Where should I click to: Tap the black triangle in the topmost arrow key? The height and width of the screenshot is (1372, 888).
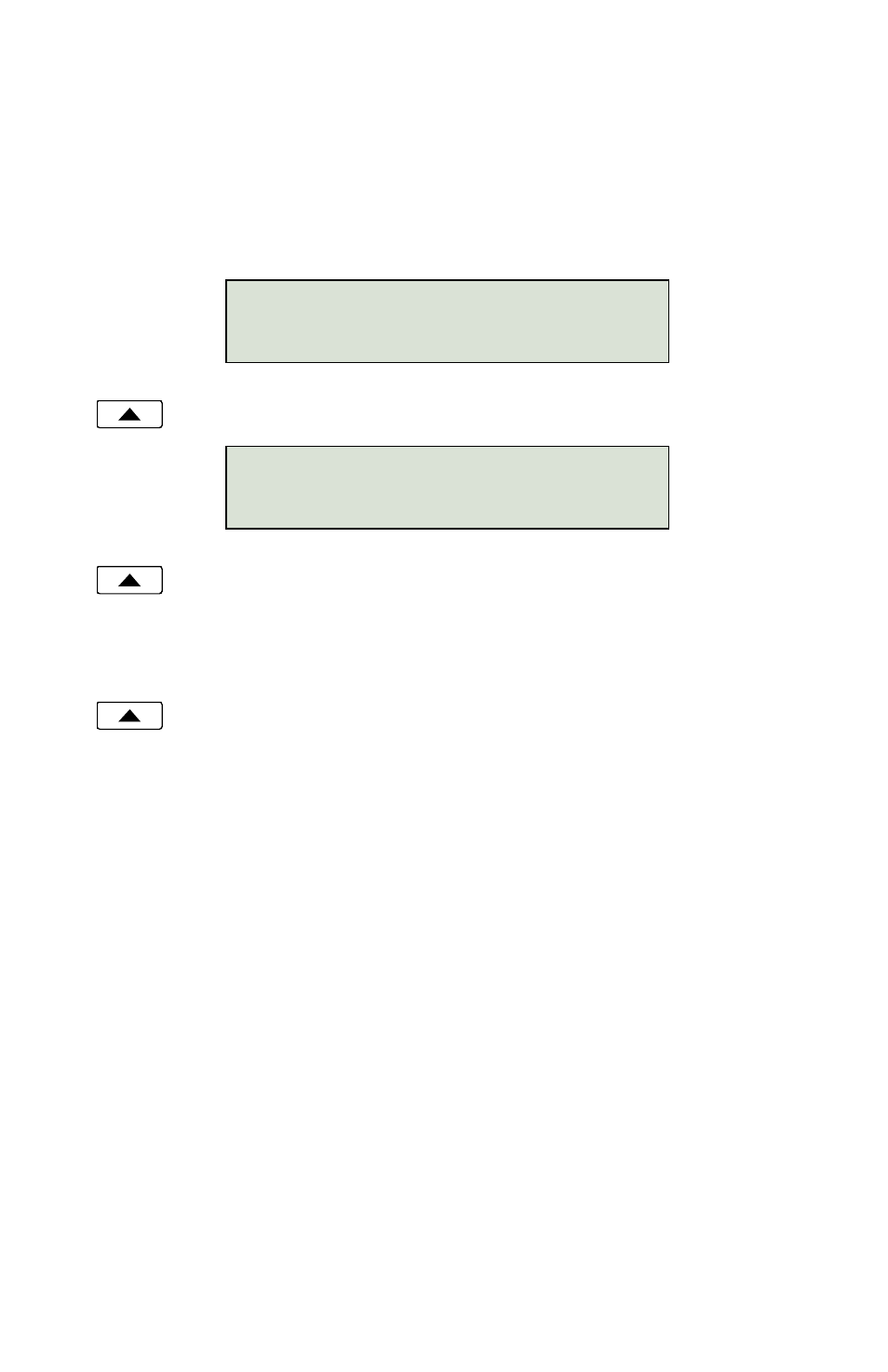pos(129,415)
